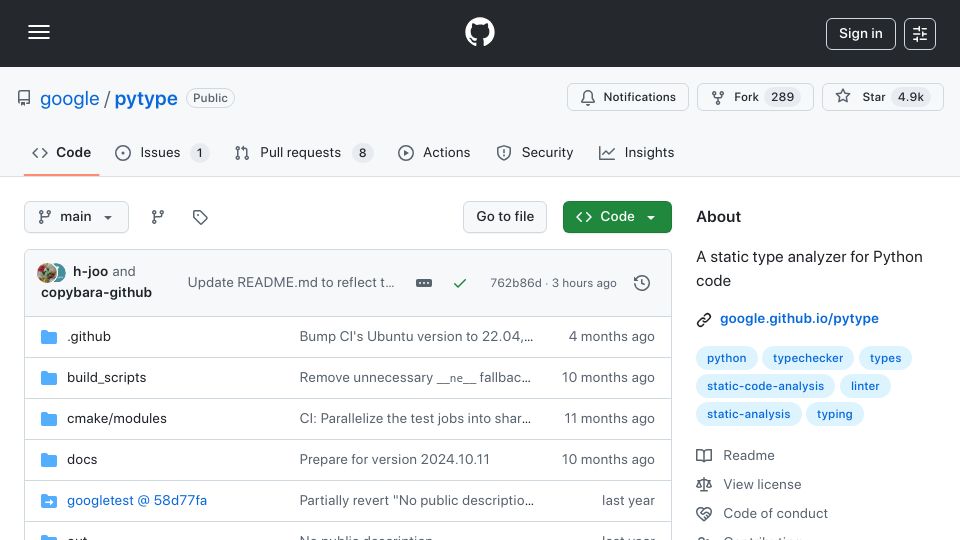Open the Remove unnecessary __ne__ commit
The height and width of the screenshot is (540, 960).
click(415, 378)
